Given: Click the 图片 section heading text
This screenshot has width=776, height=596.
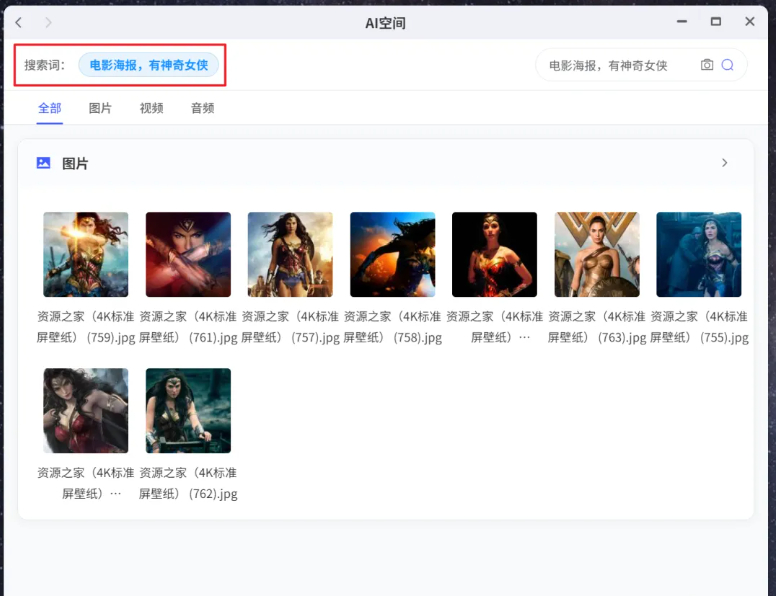Looking at the screenshot, I should [75, 164].
